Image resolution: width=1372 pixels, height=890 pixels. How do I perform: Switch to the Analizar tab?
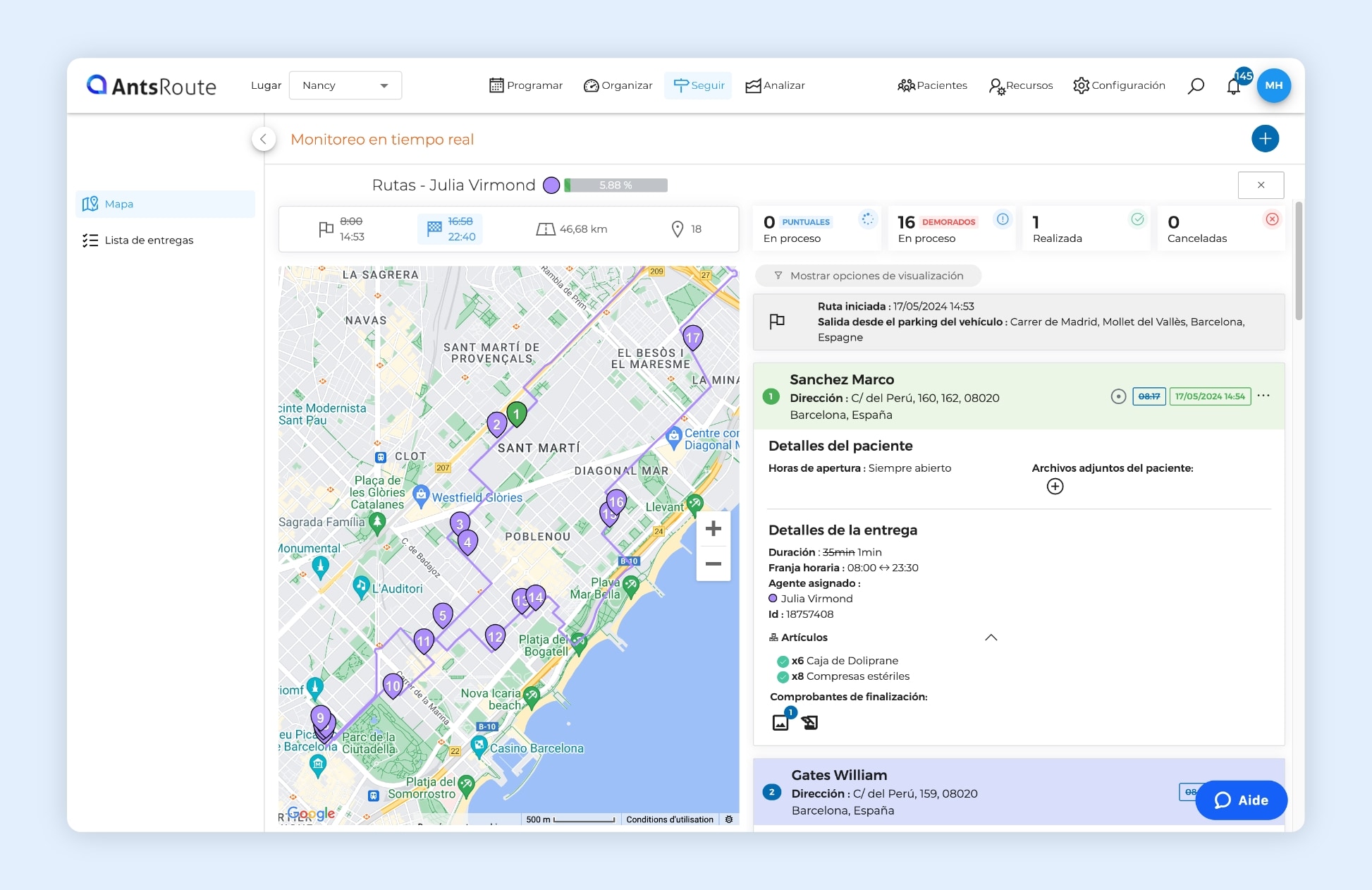pos(775,85)
